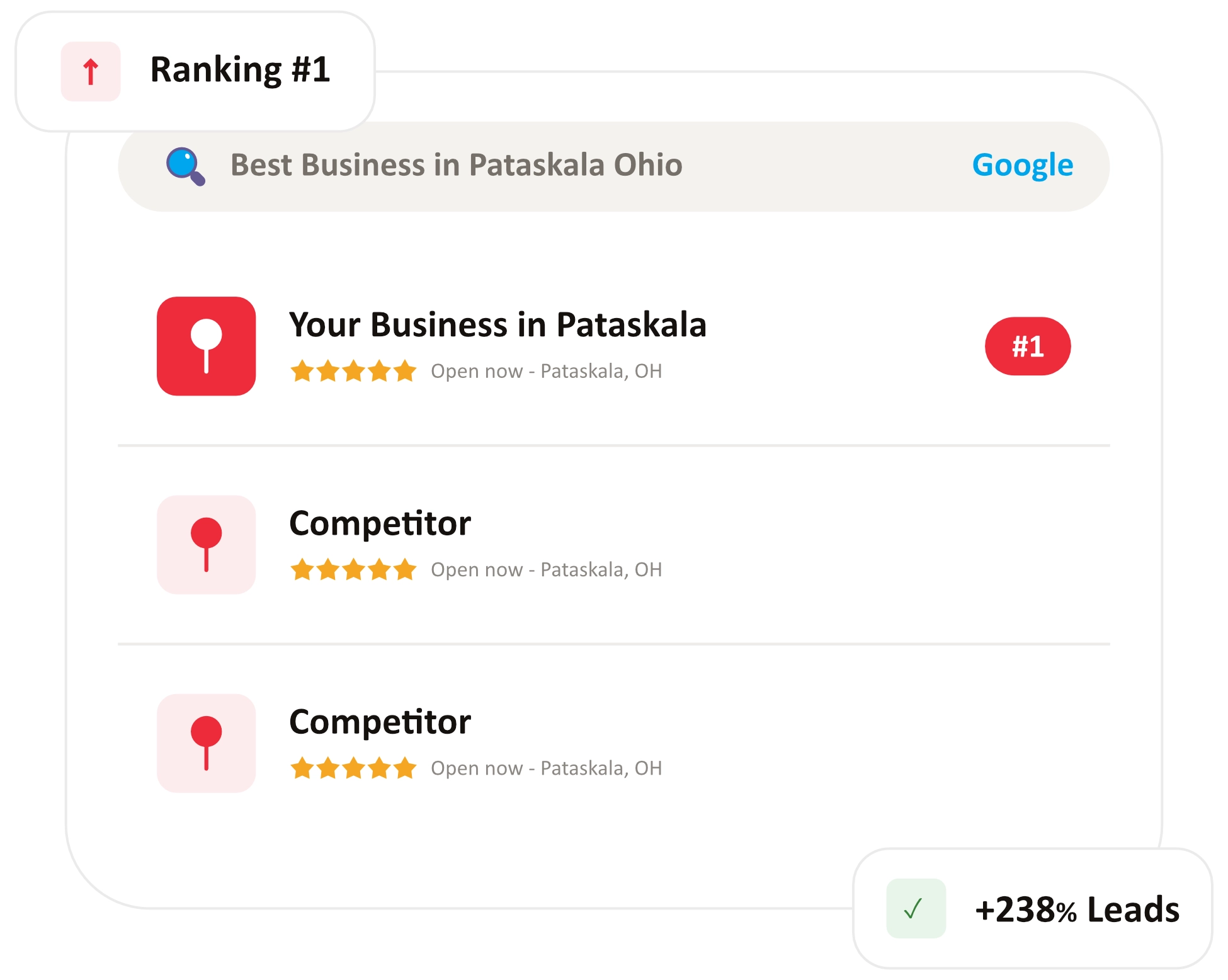Image resolution: width=1228 pixels, height=980 pixels.
Task: Click the star rating under Your Business
Action: [353, 371]
